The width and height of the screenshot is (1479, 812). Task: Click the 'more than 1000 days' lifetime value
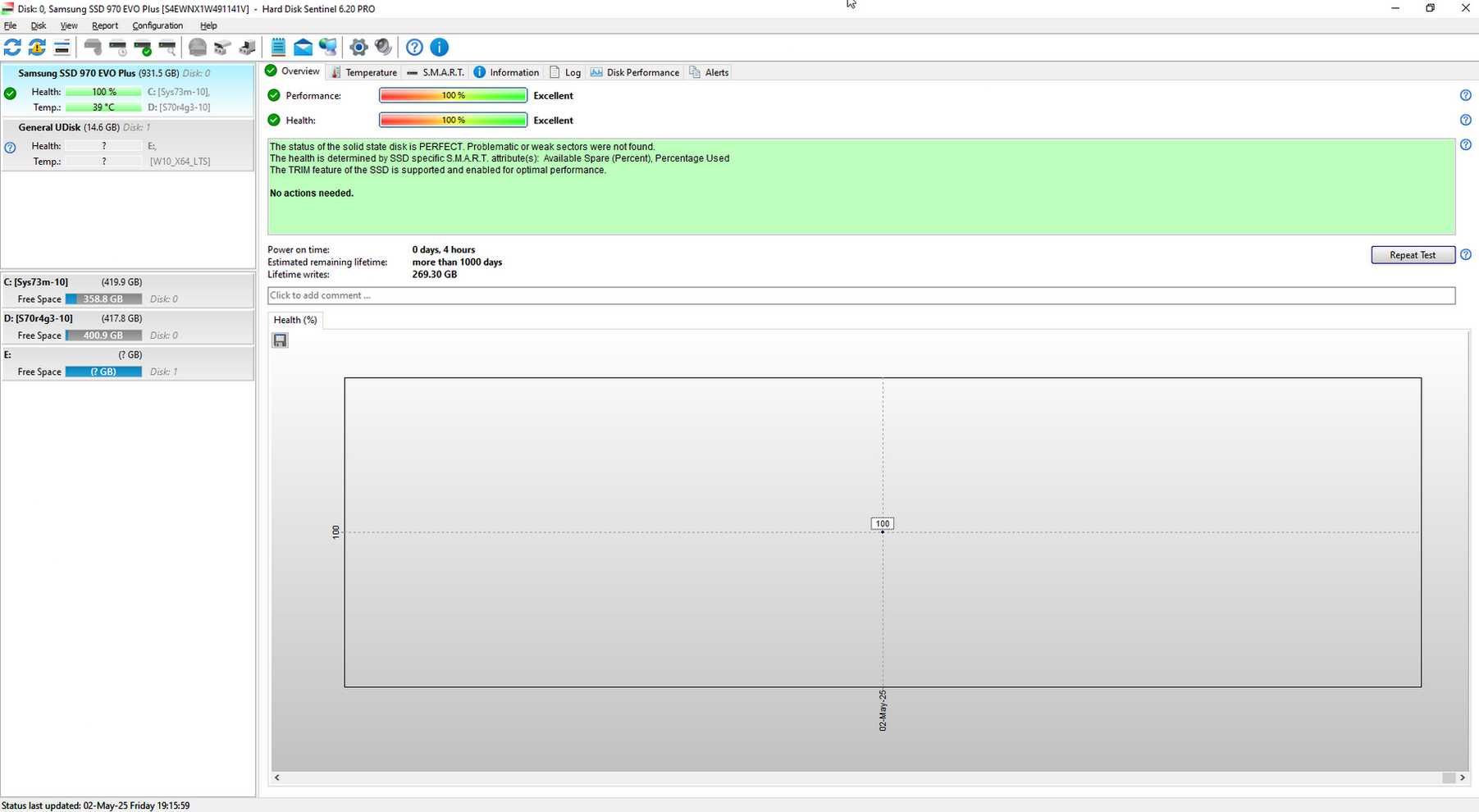tap(457, 262)
